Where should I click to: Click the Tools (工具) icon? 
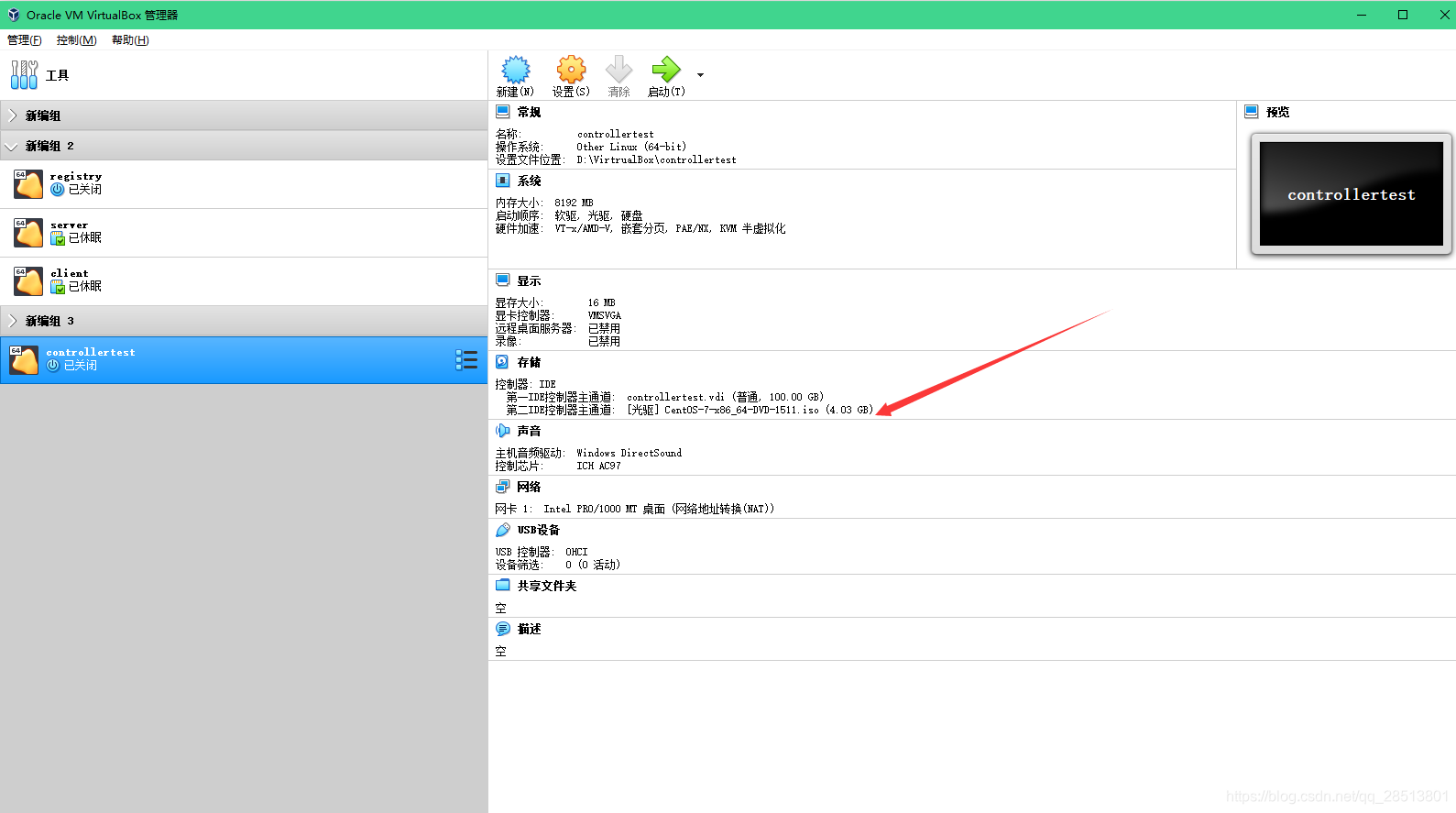point(25,75)
